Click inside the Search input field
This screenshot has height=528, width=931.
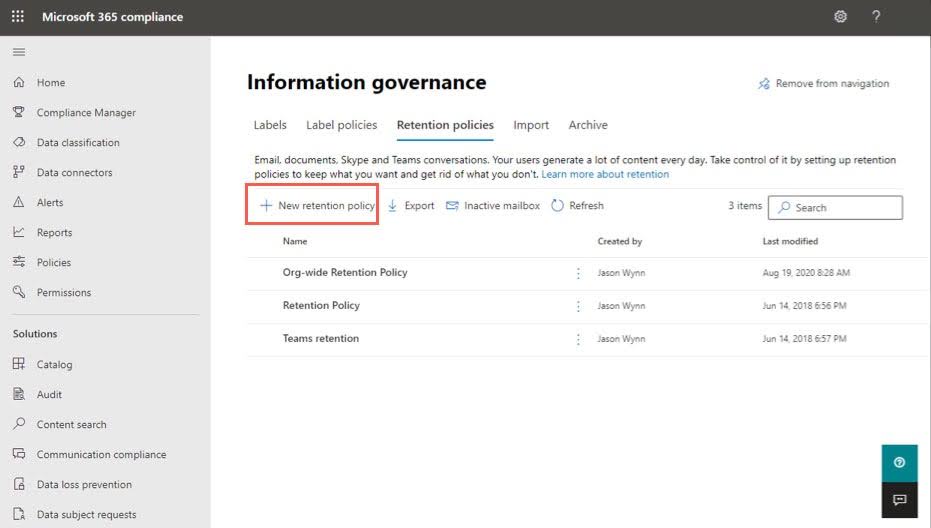tap(835, 208)
